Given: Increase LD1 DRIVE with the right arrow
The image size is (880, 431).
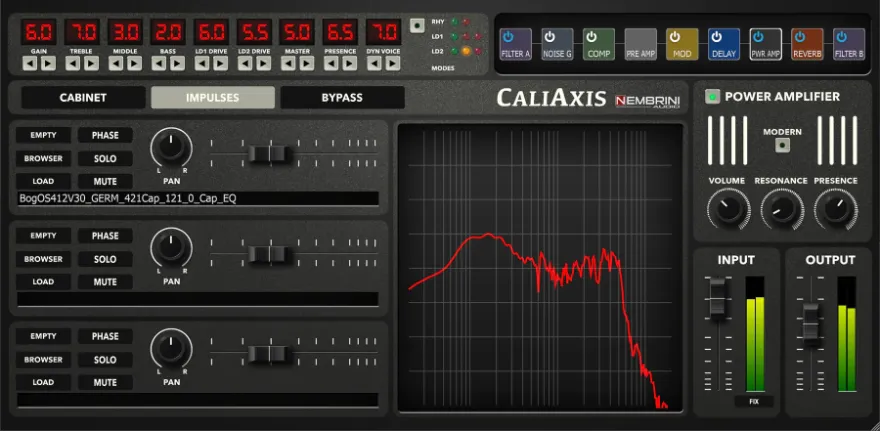Looking at the screenshot, I should [x=221, y=63].
